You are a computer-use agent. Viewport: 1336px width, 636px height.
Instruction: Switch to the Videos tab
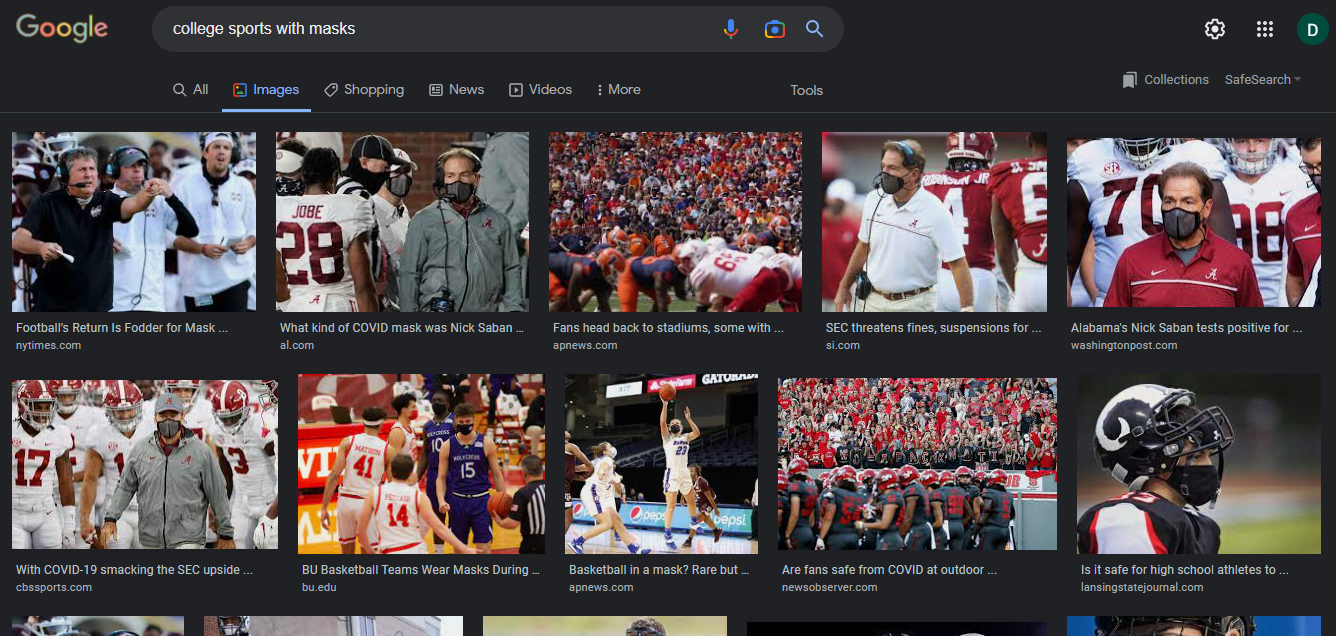point(541,90)
